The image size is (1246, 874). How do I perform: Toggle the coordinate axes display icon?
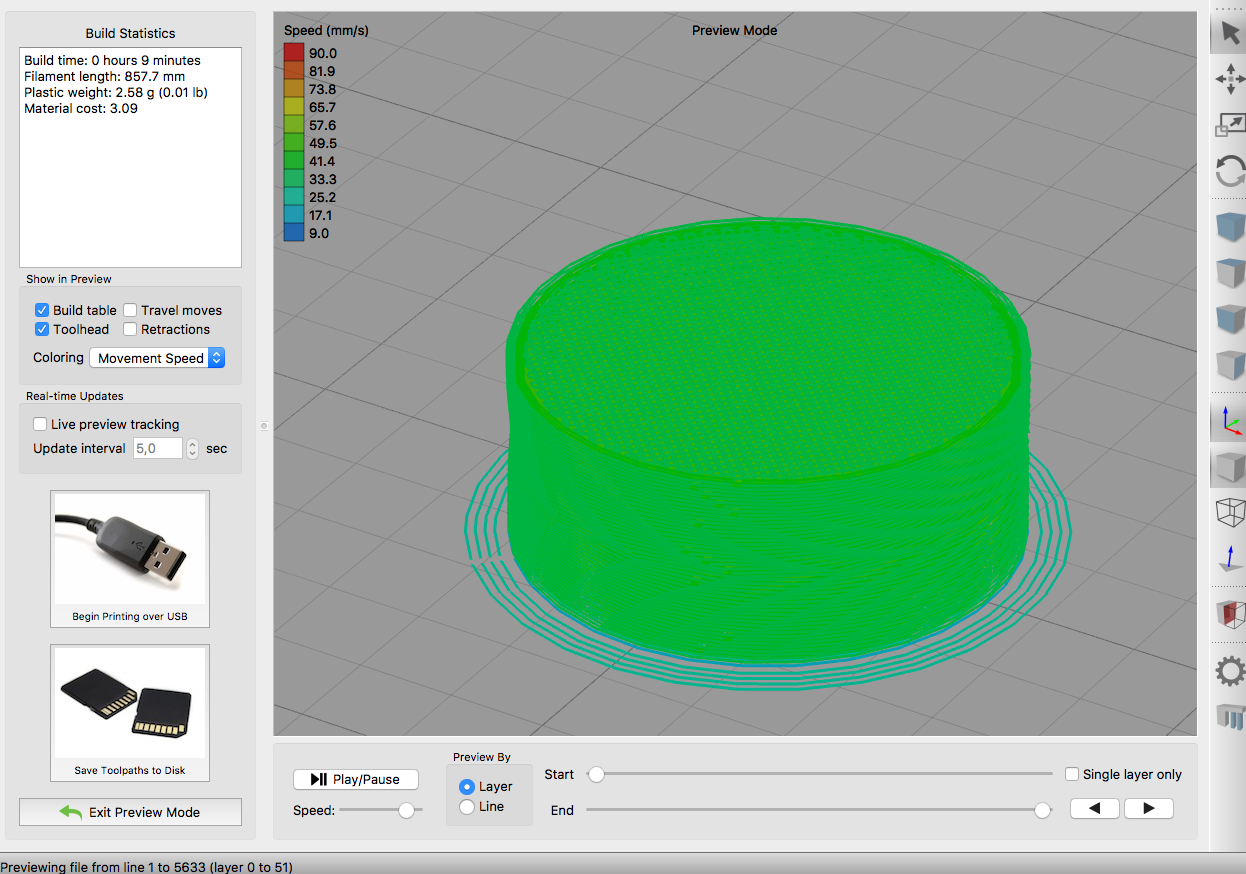1229,420
